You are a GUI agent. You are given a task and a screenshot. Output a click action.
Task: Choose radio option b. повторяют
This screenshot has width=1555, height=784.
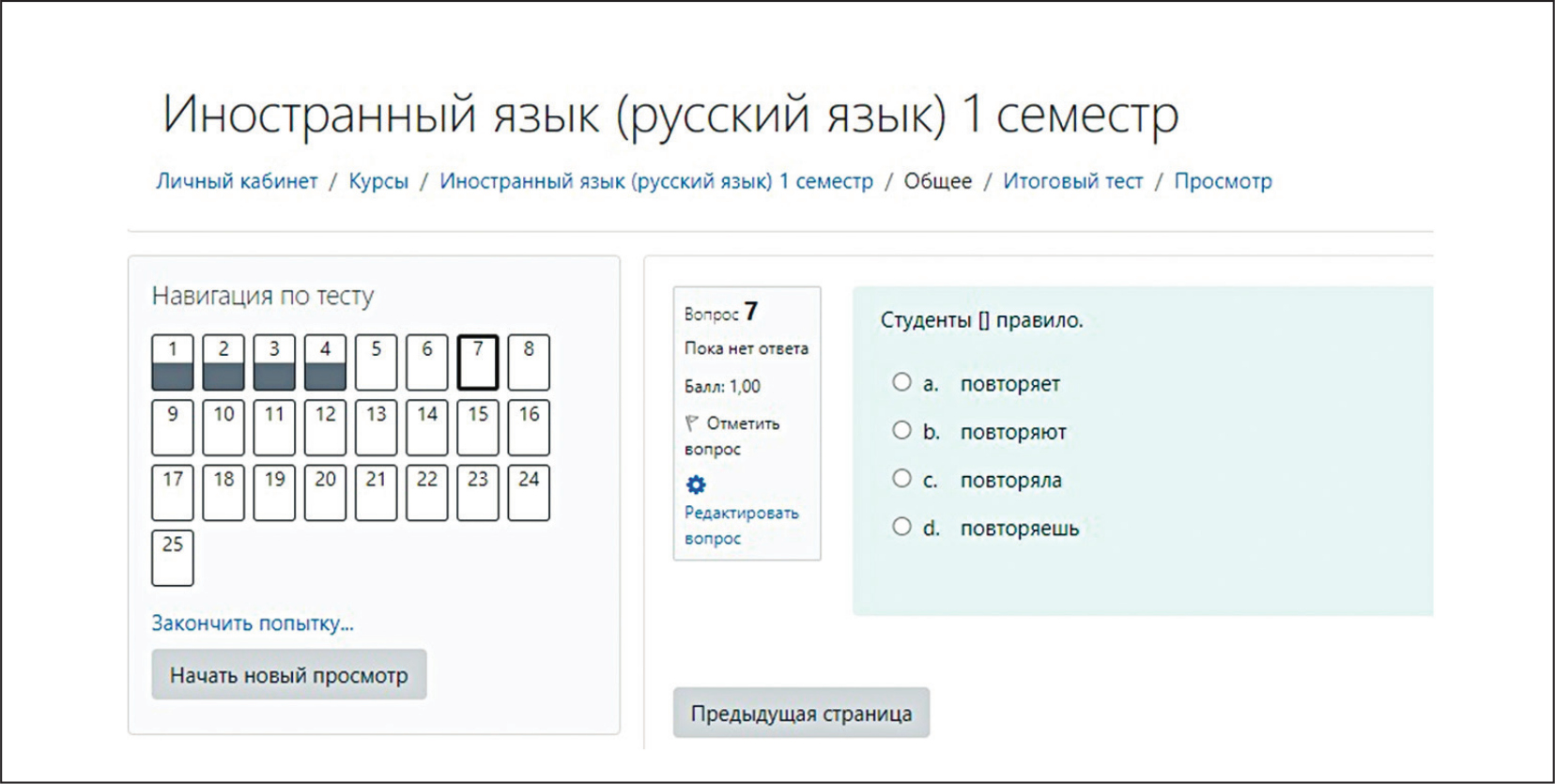click(901, 430)
